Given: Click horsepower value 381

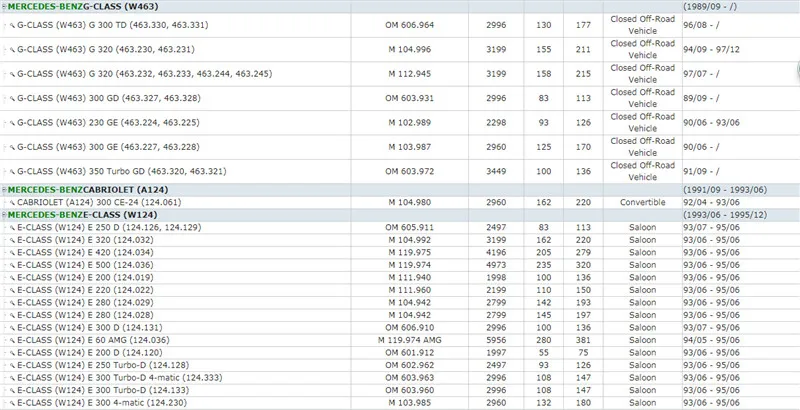Looking at the screenshot, I should (x=583, y=340).
